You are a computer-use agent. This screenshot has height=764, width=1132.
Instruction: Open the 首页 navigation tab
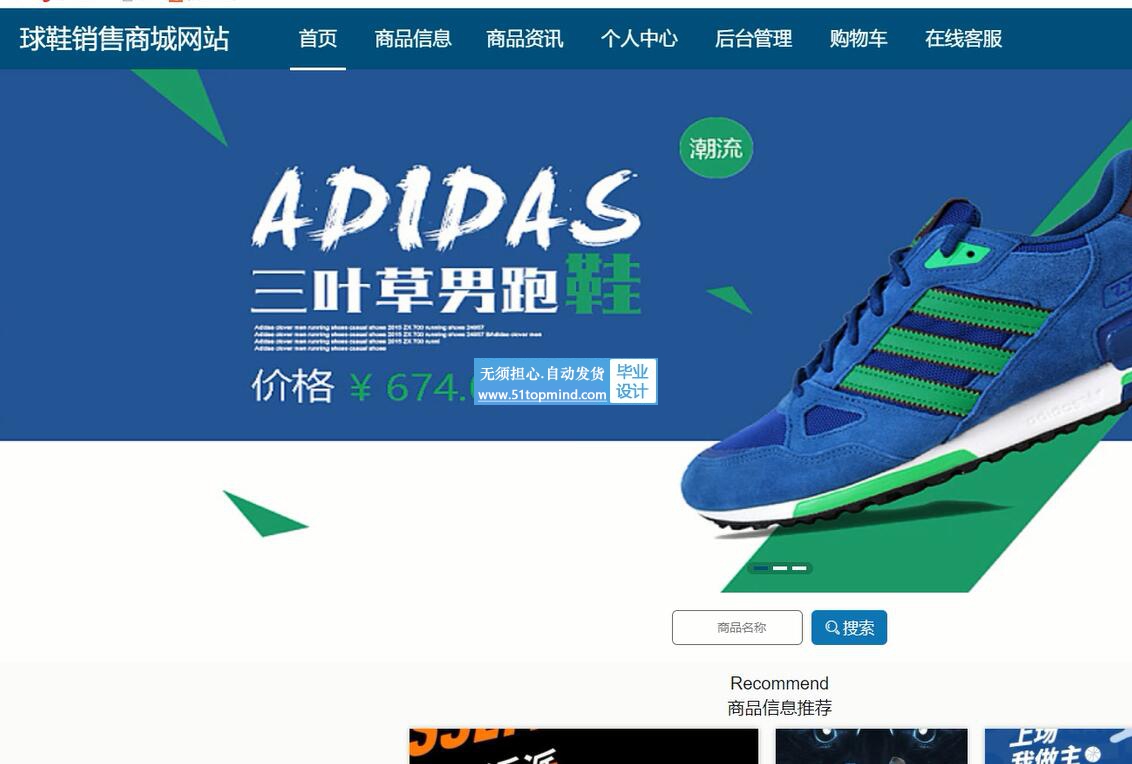click(x=318, y=39)
